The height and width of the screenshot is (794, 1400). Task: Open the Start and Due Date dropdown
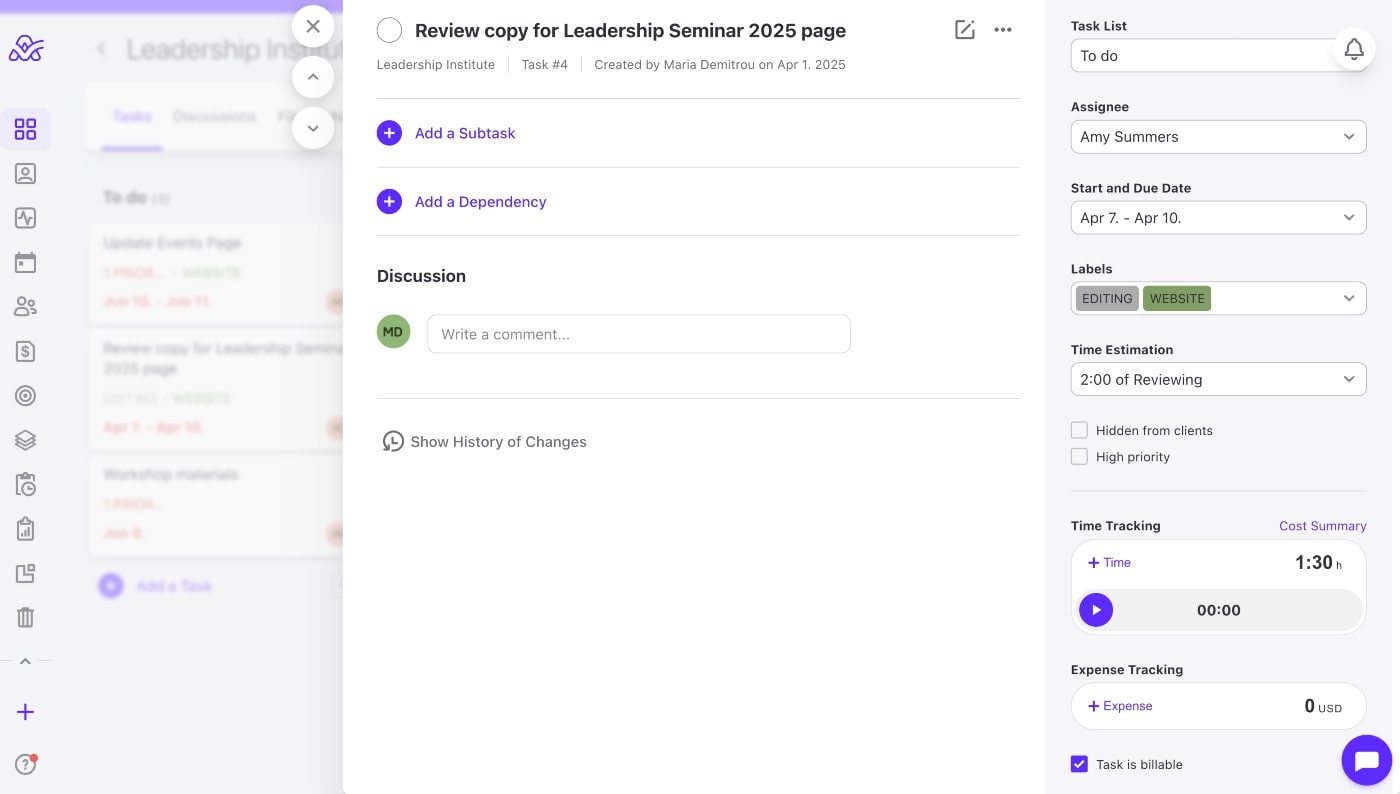pos(1218,218)
